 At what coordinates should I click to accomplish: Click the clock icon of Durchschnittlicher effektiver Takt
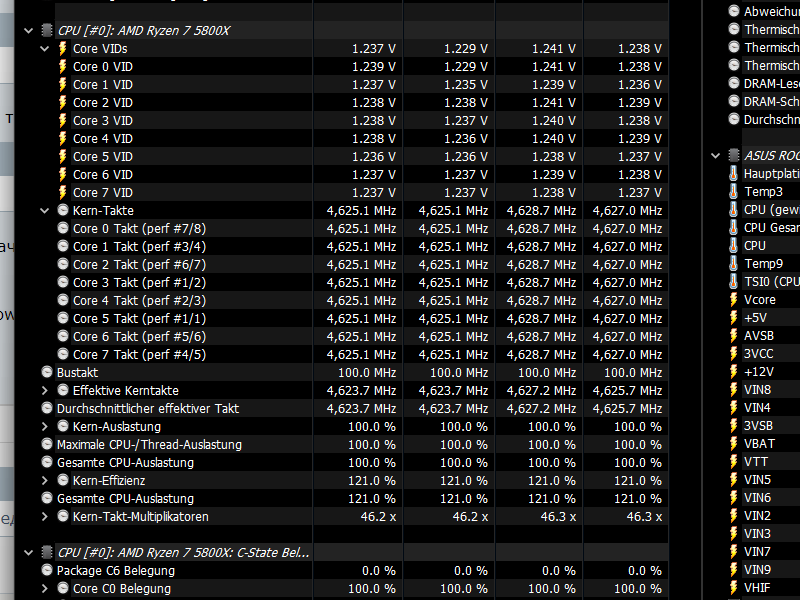[x=47, y=408]
